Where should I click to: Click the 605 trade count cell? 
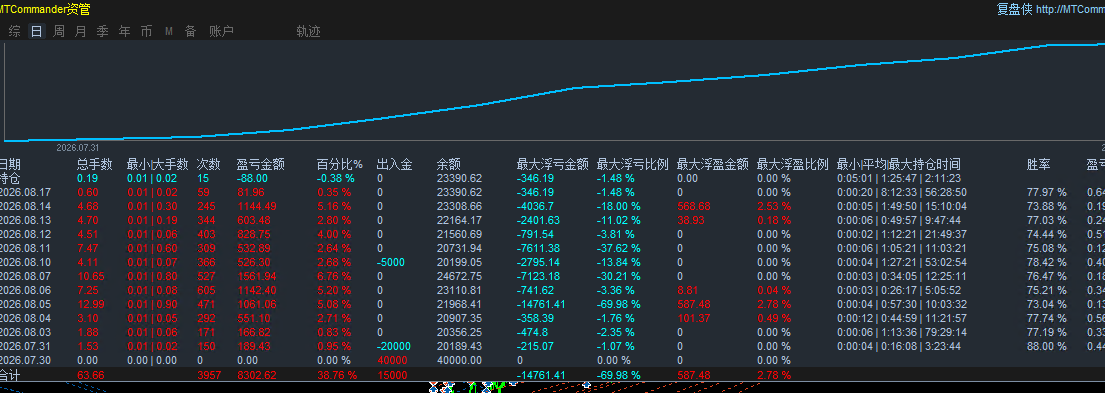point(205,290)
